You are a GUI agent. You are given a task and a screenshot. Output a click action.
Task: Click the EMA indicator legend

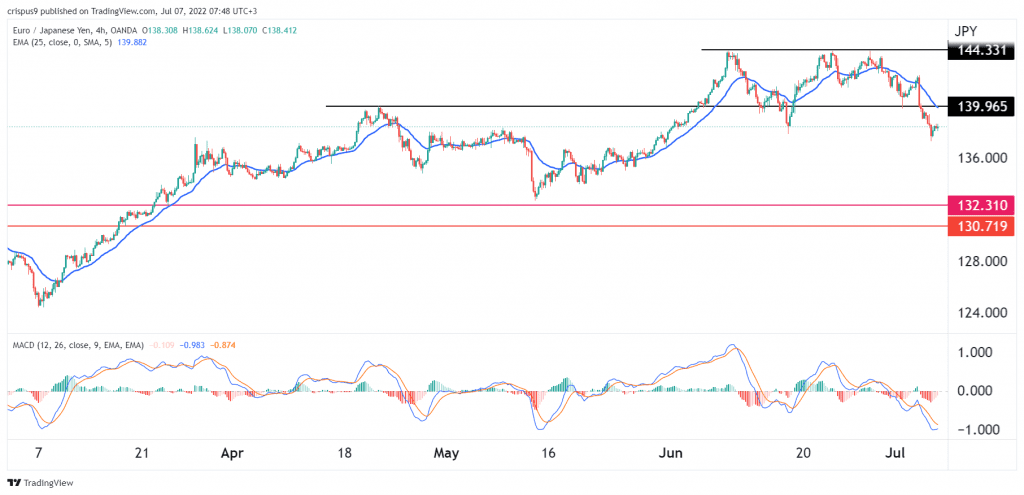point(65,42)
